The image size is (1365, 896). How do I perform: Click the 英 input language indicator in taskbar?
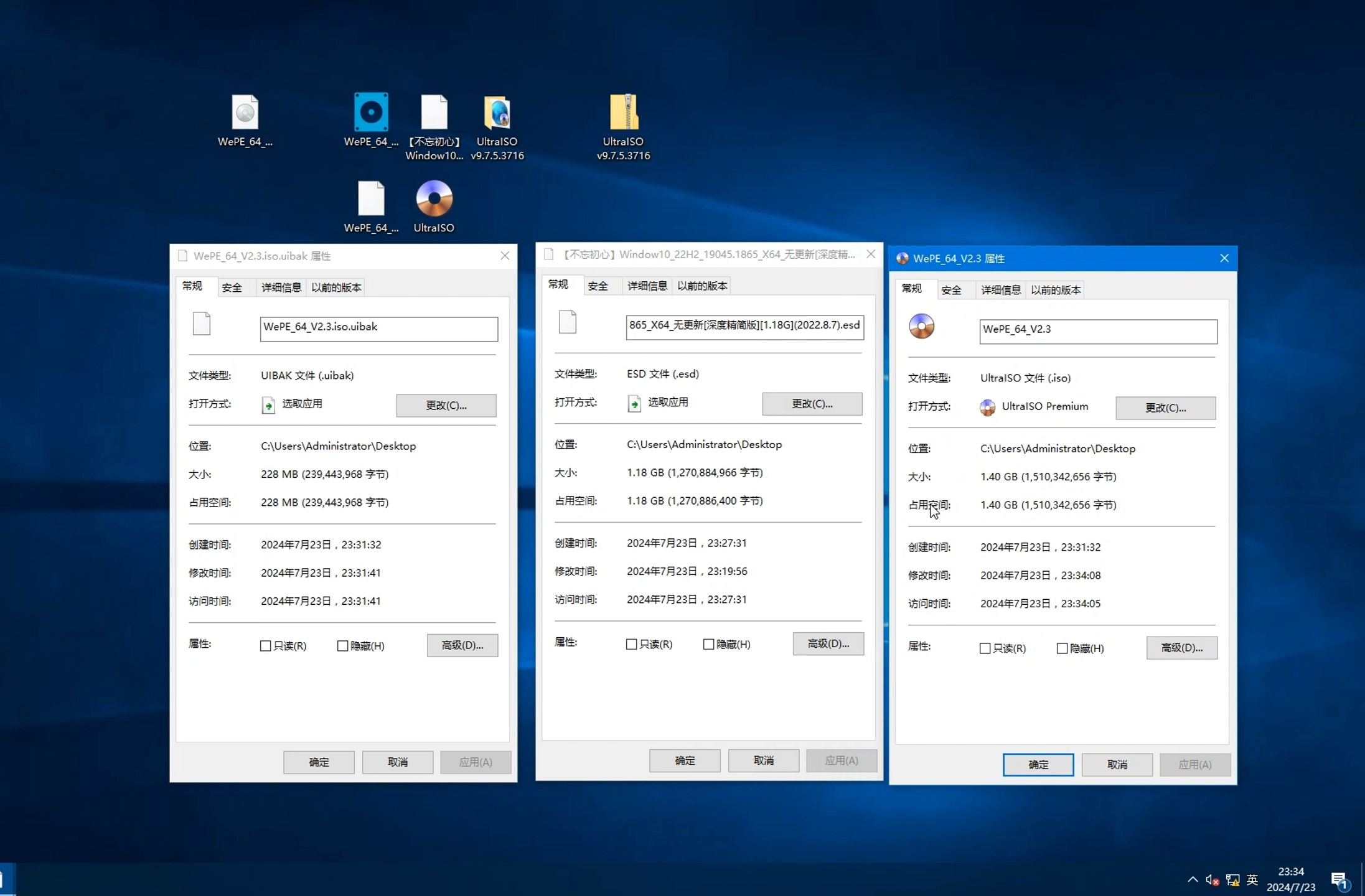point(1252,880)
